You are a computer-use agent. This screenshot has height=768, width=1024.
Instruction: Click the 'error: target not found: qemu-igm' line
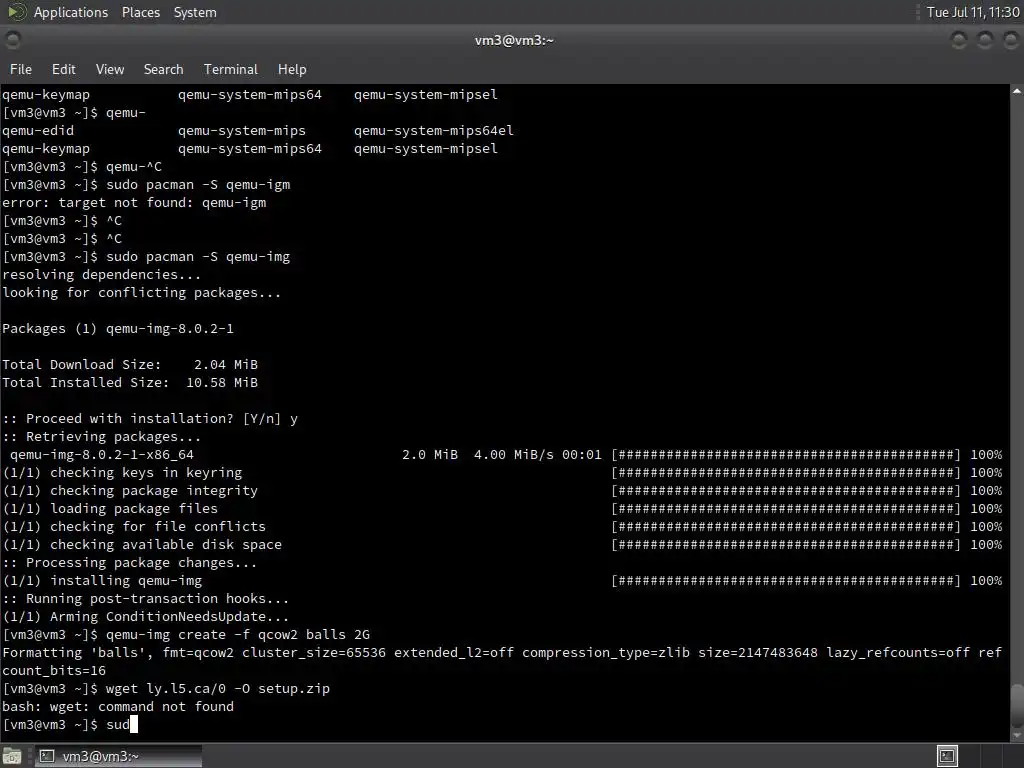coord(134,202)
